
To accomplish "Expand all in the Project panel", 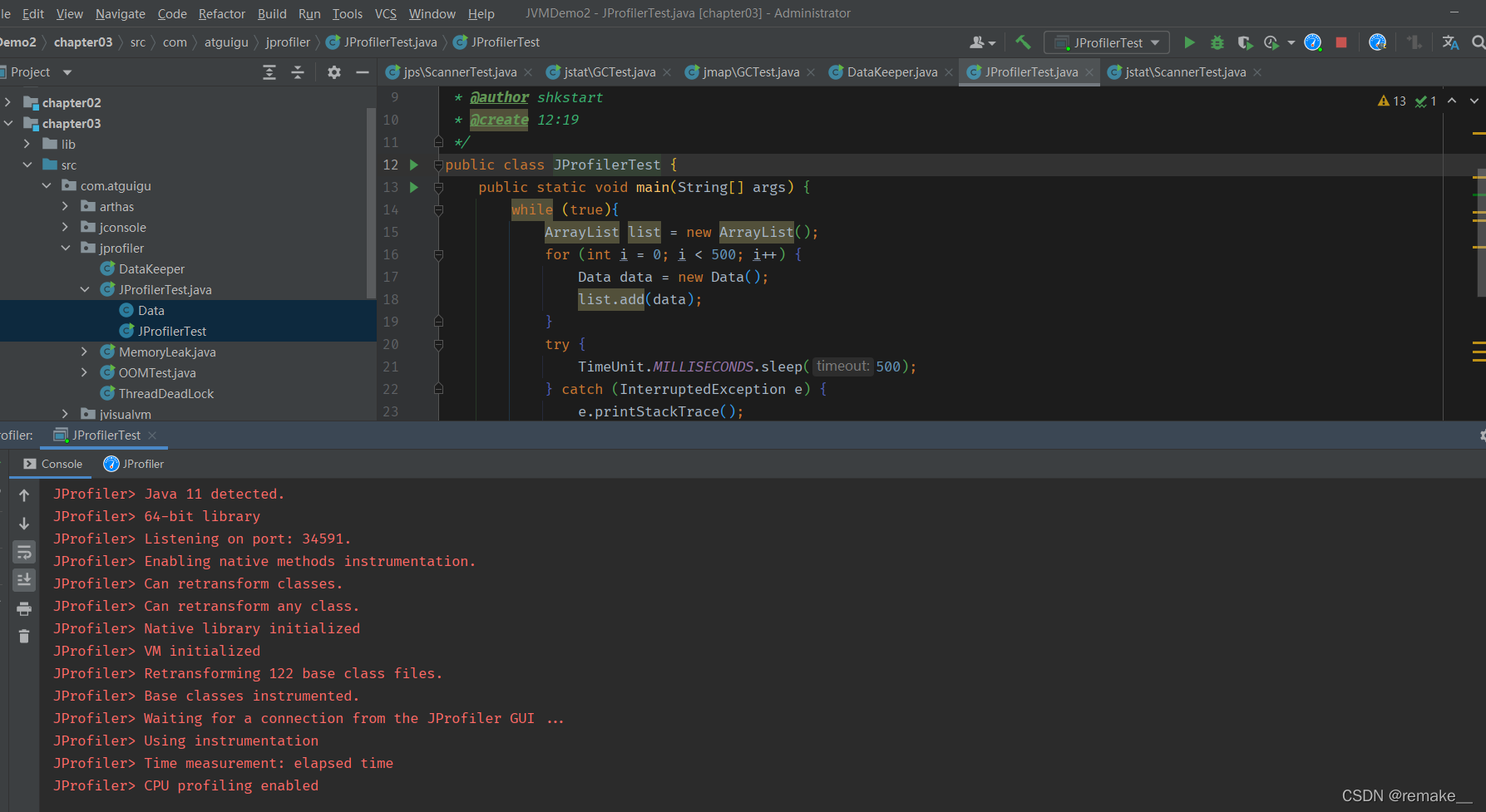I will 269,72.
